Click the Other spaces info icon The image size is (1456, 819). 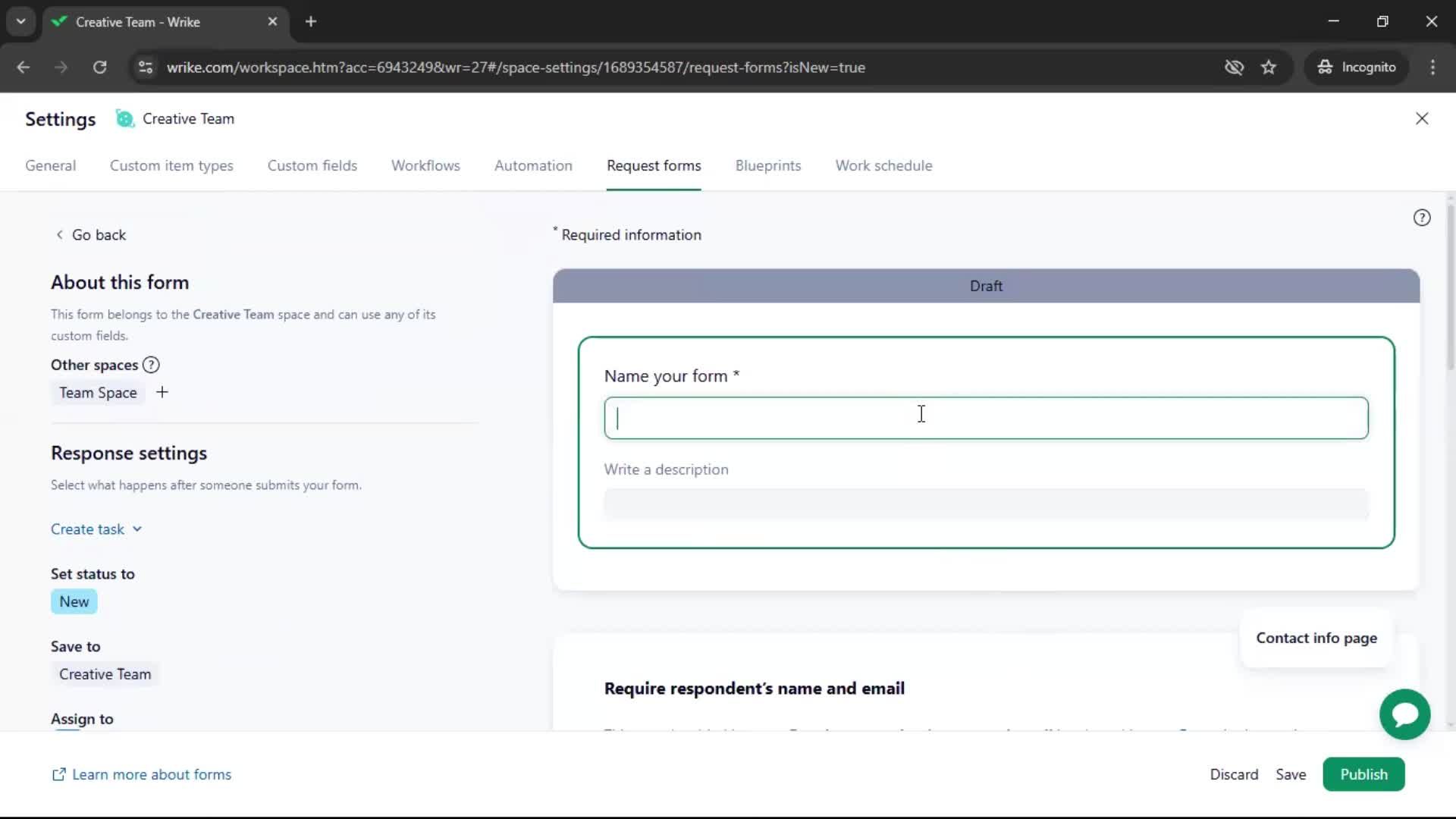151,365
